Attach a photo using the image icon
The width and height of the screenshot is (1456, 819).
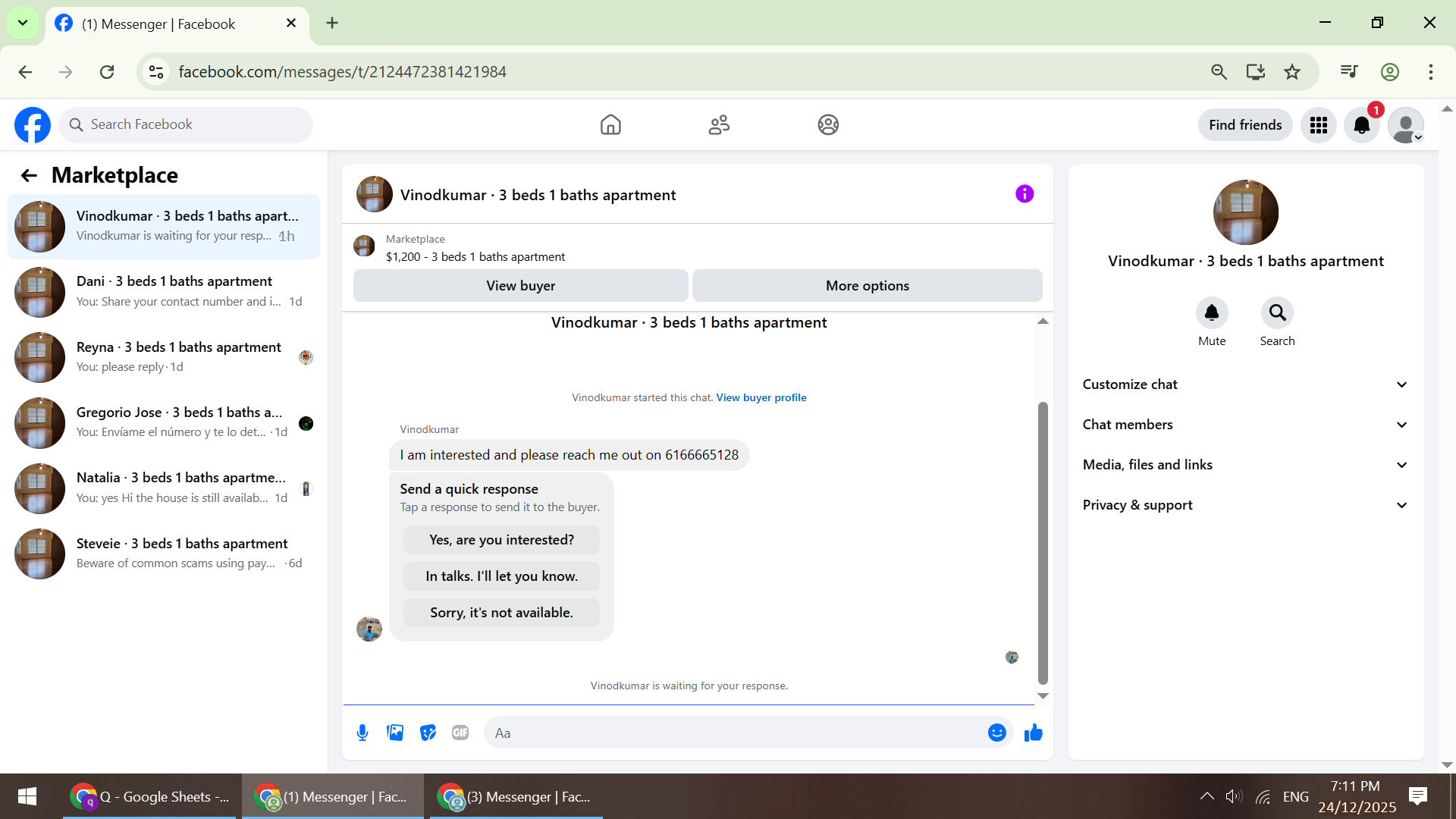[x=395, y=733]
